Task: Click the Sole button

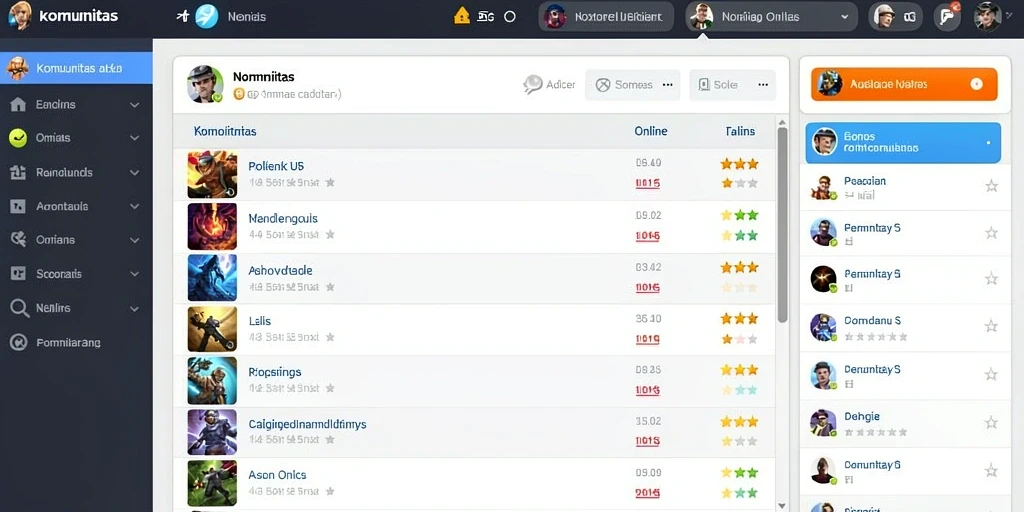Action: tap(732, 85)
